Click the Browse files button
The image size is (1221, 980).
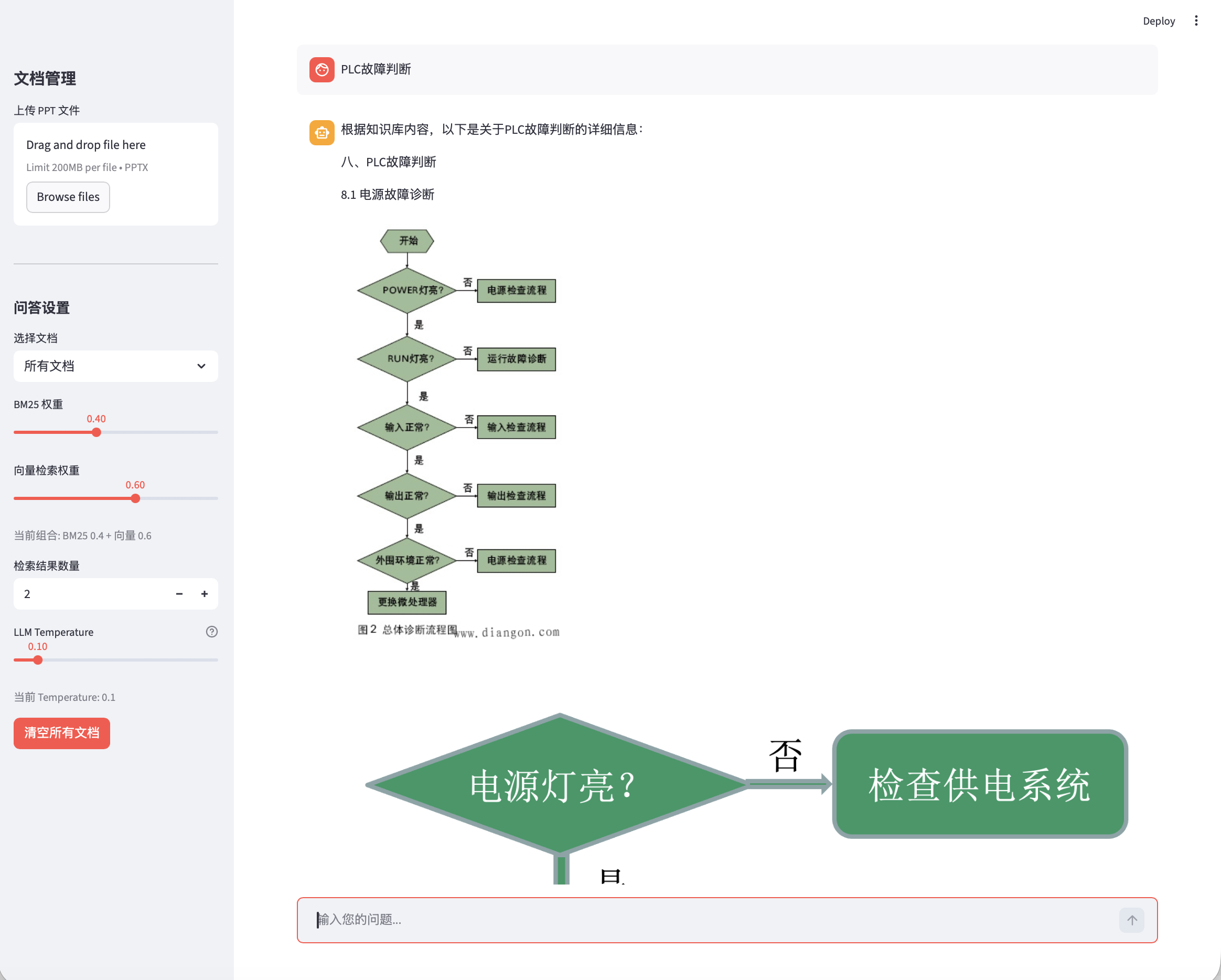[68, 197]
